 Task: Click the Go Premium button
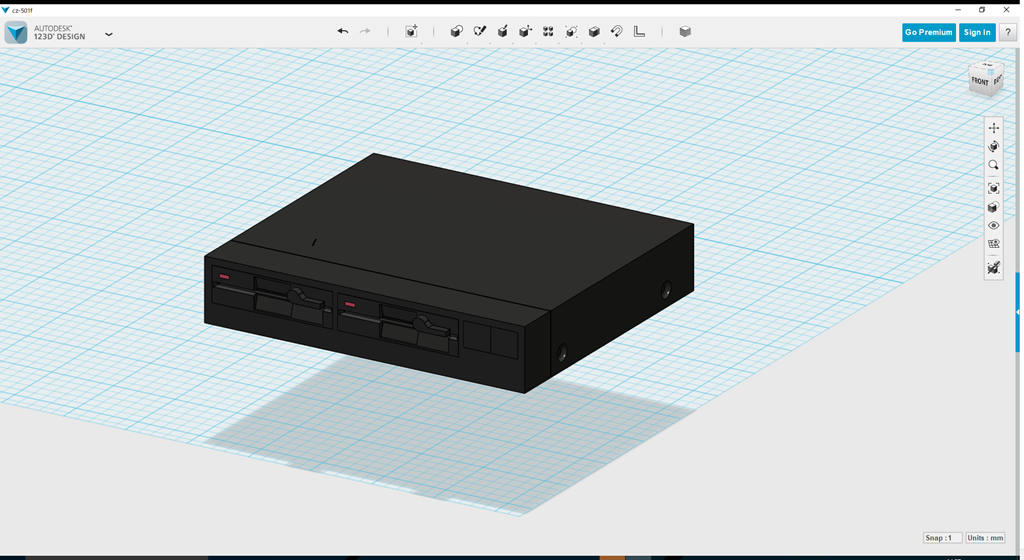[928, 32]
